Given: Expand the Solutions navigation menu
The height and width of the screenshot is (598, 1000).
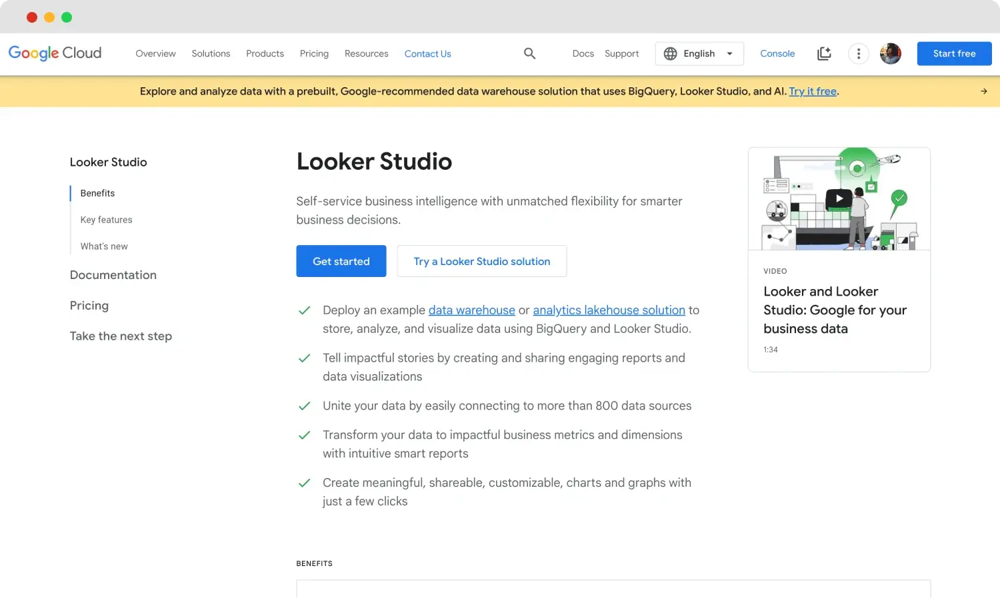Looking at the screenshot, I should point(210,53).
